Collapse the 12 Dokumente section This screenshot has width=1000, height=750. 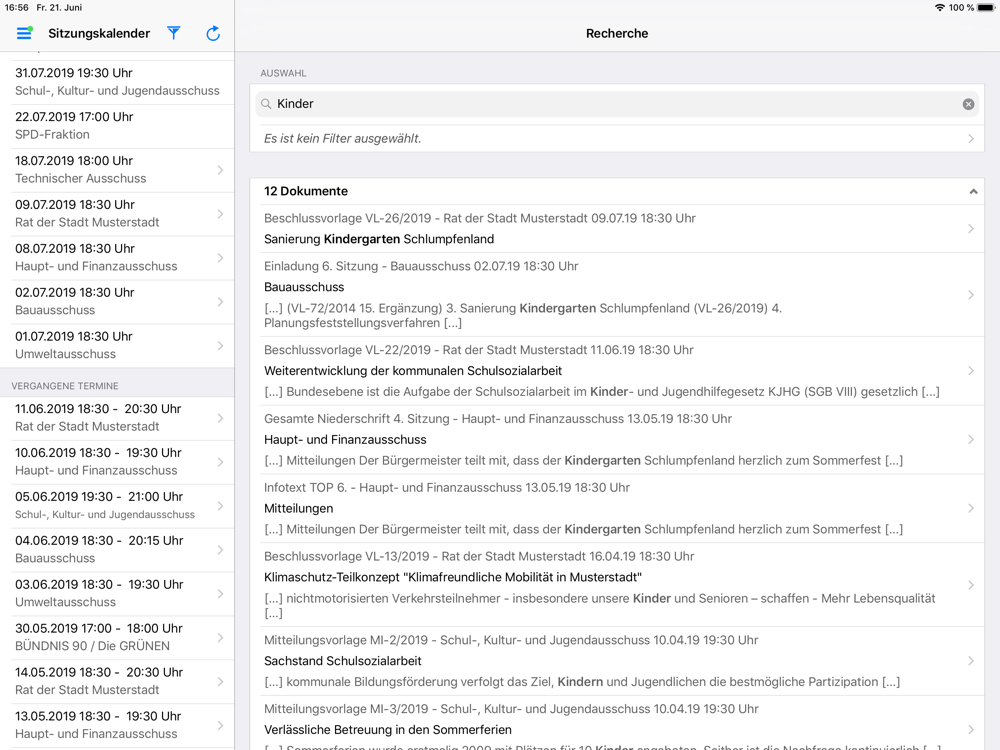(972, 191)
